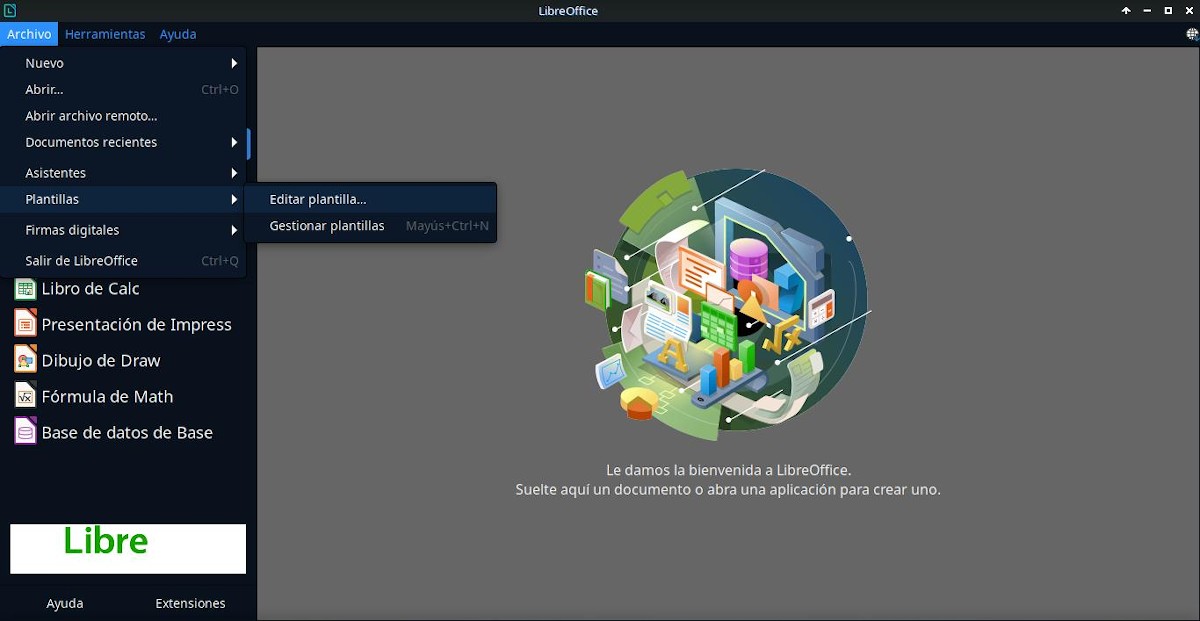
Task: Open the Archivo menu
Action: pos(29,34)
